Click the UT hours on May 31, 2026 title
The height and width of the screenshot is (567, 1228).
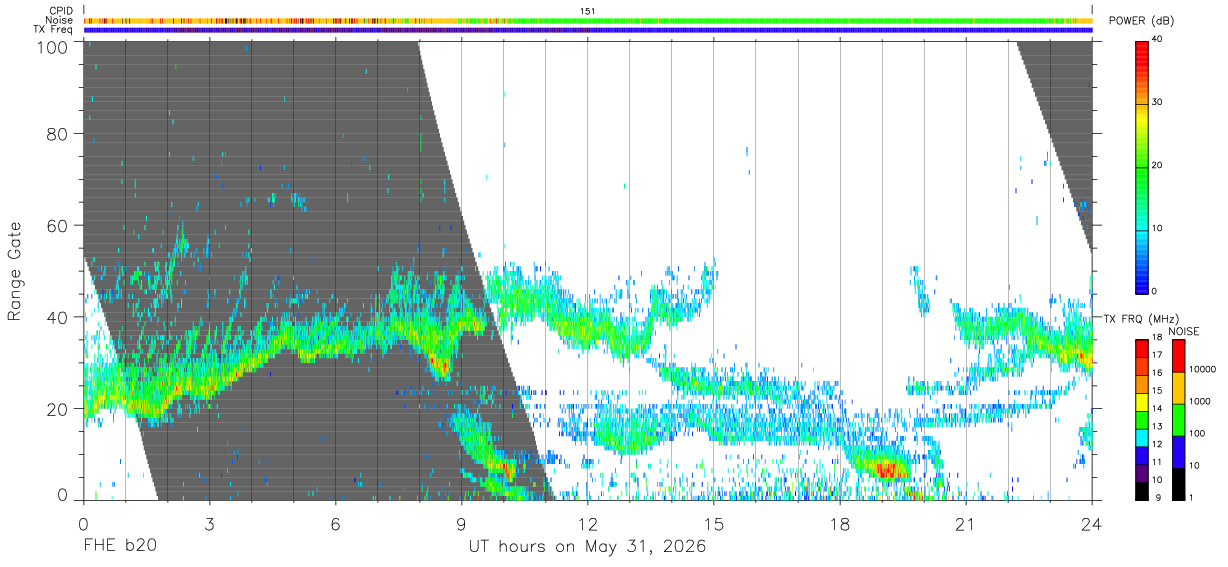click(x=588, y=547)
